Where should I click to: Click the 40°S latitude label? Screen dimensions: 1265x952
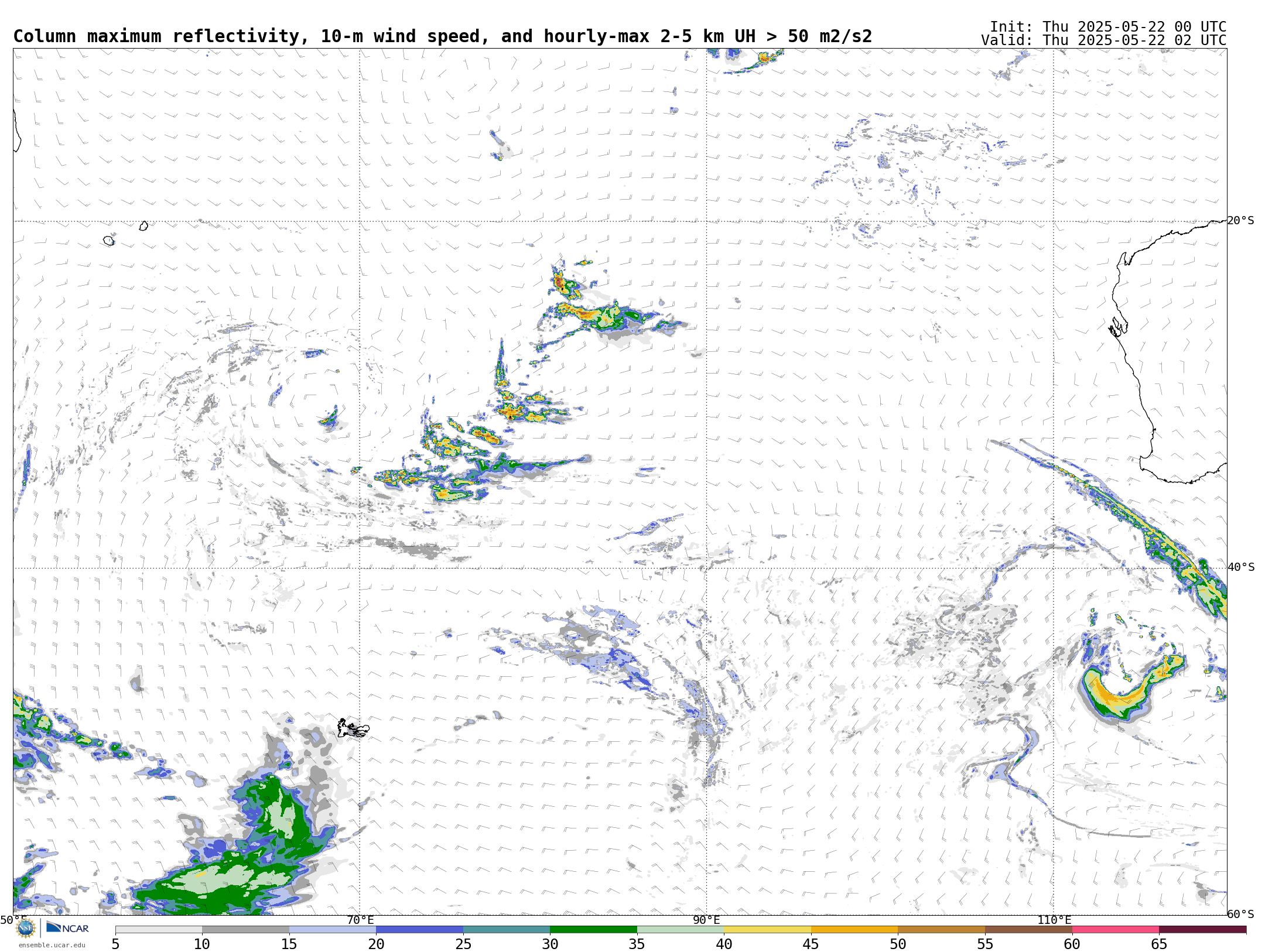tap(1241, 567)
